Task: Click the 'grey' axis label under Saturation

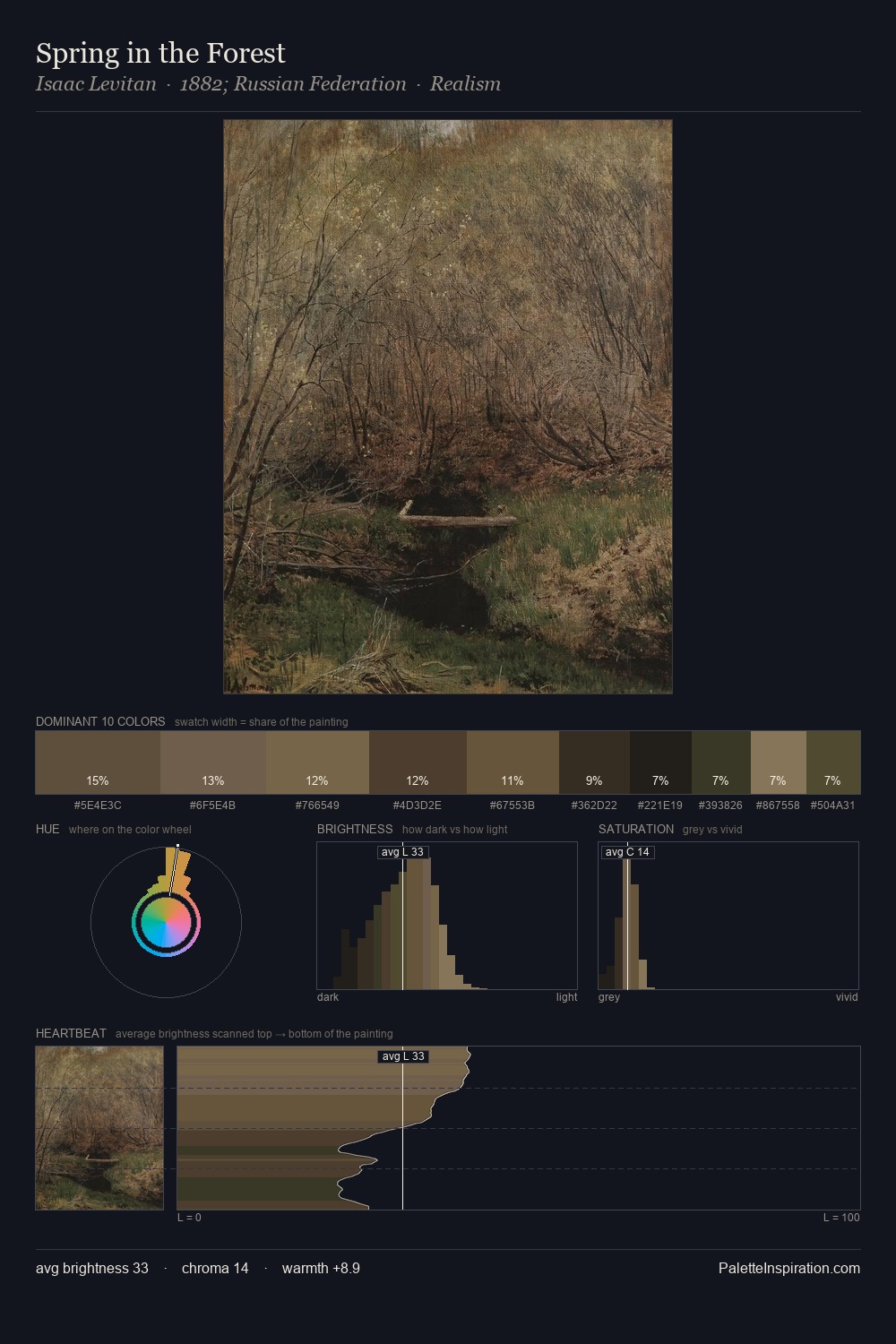Action: coord(609,997)
